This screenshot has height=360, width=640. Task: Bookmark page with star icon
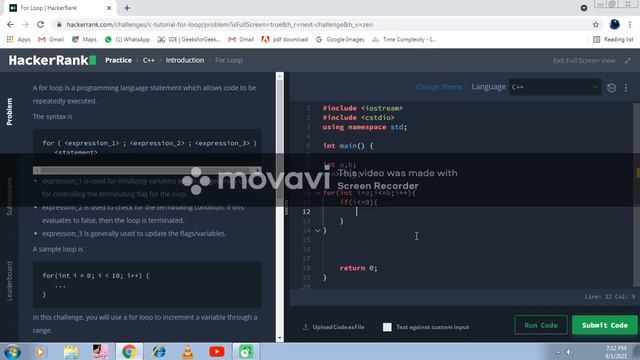pyautogui.click(x=596, y=24)
